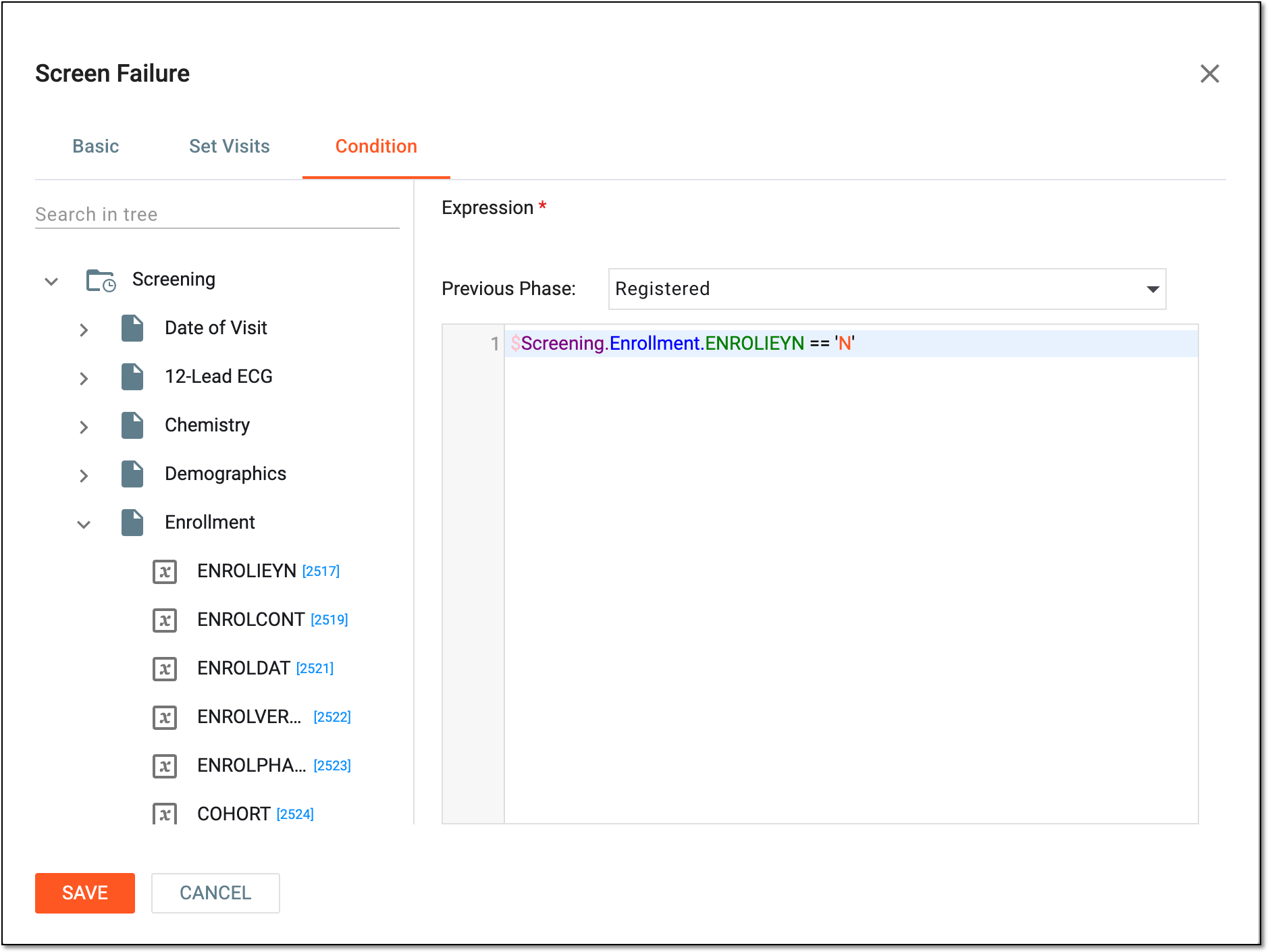Expand the 12-Lead ECG node

pos(84,378)
